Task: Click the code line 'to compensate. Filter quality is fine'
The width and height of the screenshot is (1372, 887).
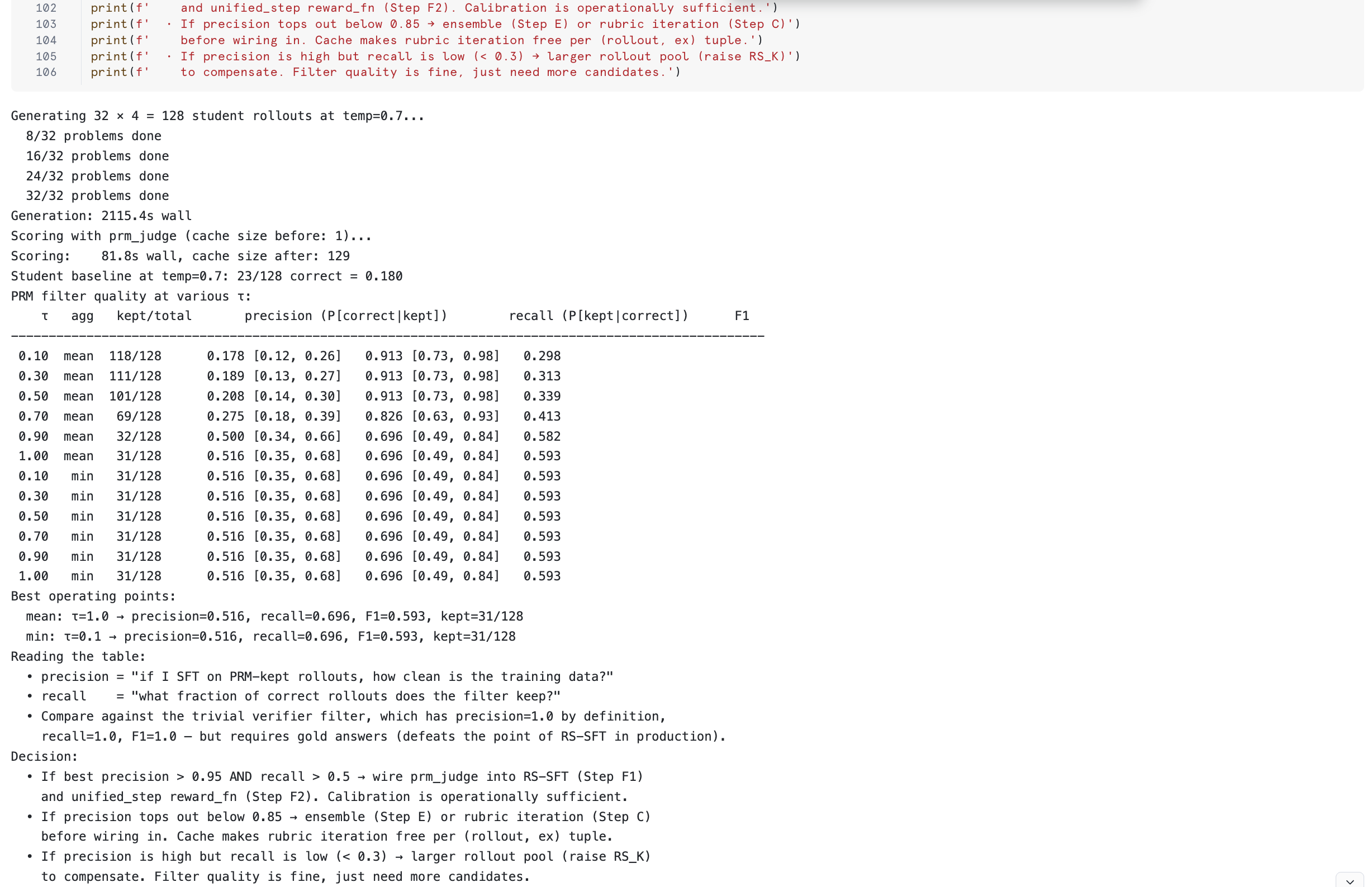Action: click(x=386, y=72)
